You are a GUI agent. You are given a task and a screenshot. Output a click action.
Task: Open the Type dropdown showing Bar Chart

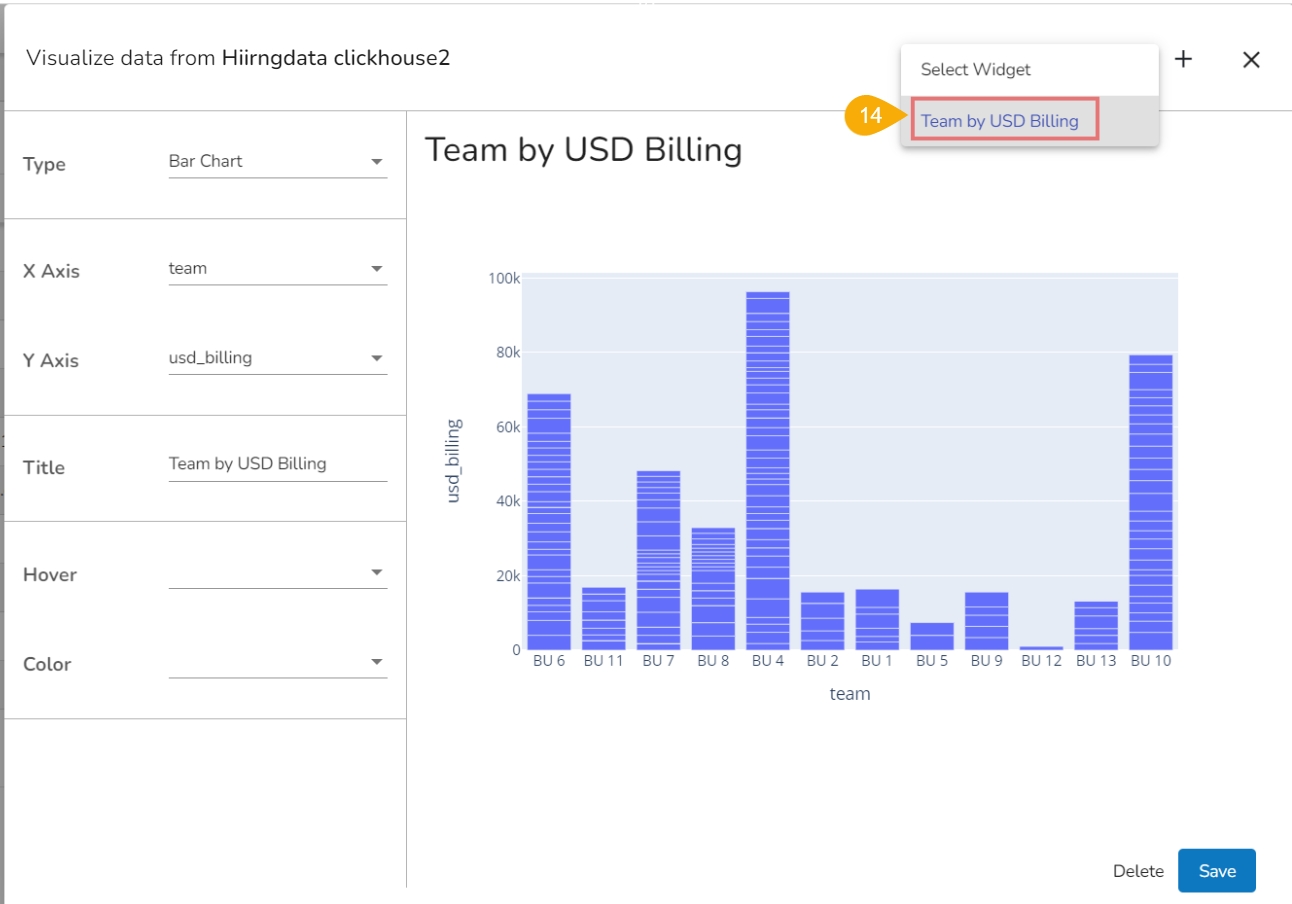(x=277, y=161)
